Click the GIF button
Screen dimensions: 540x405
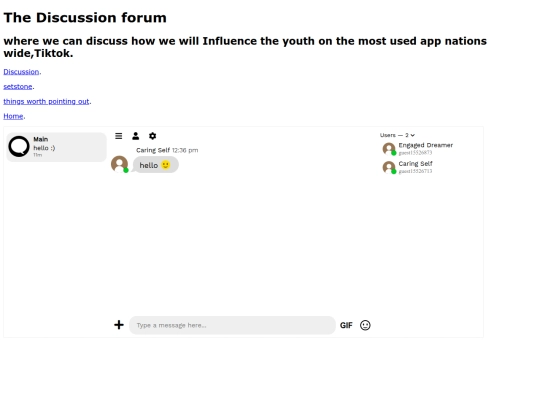[346, 325]
